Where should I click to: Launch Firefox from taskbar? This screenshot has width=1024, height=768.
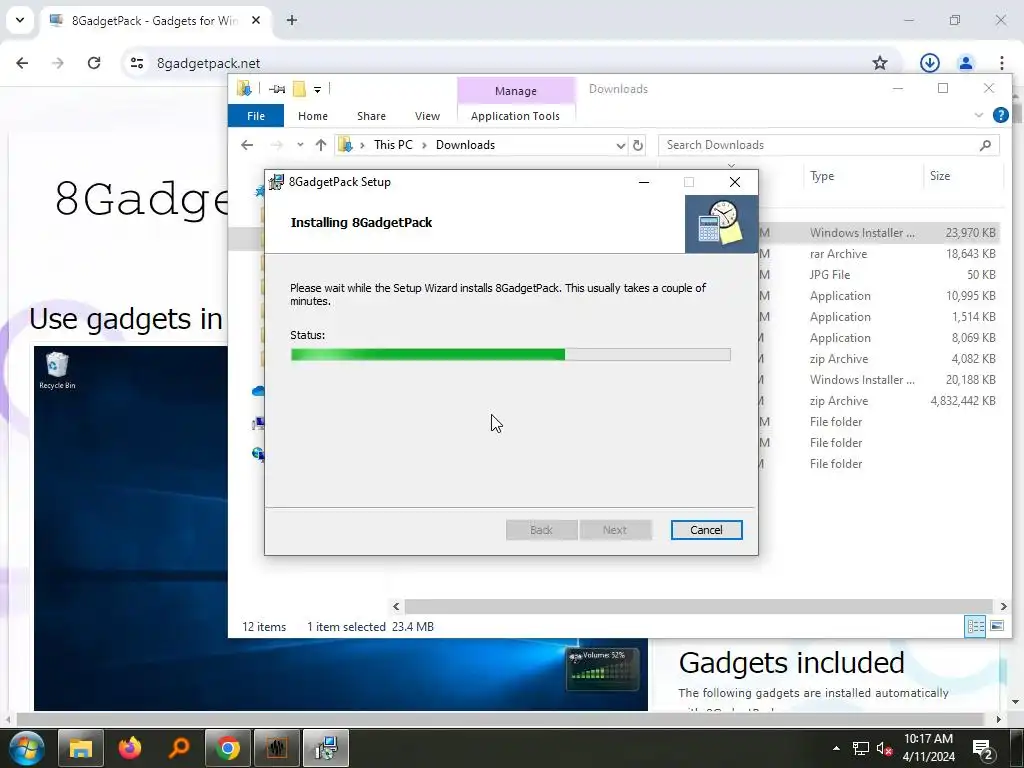[129, 748]
